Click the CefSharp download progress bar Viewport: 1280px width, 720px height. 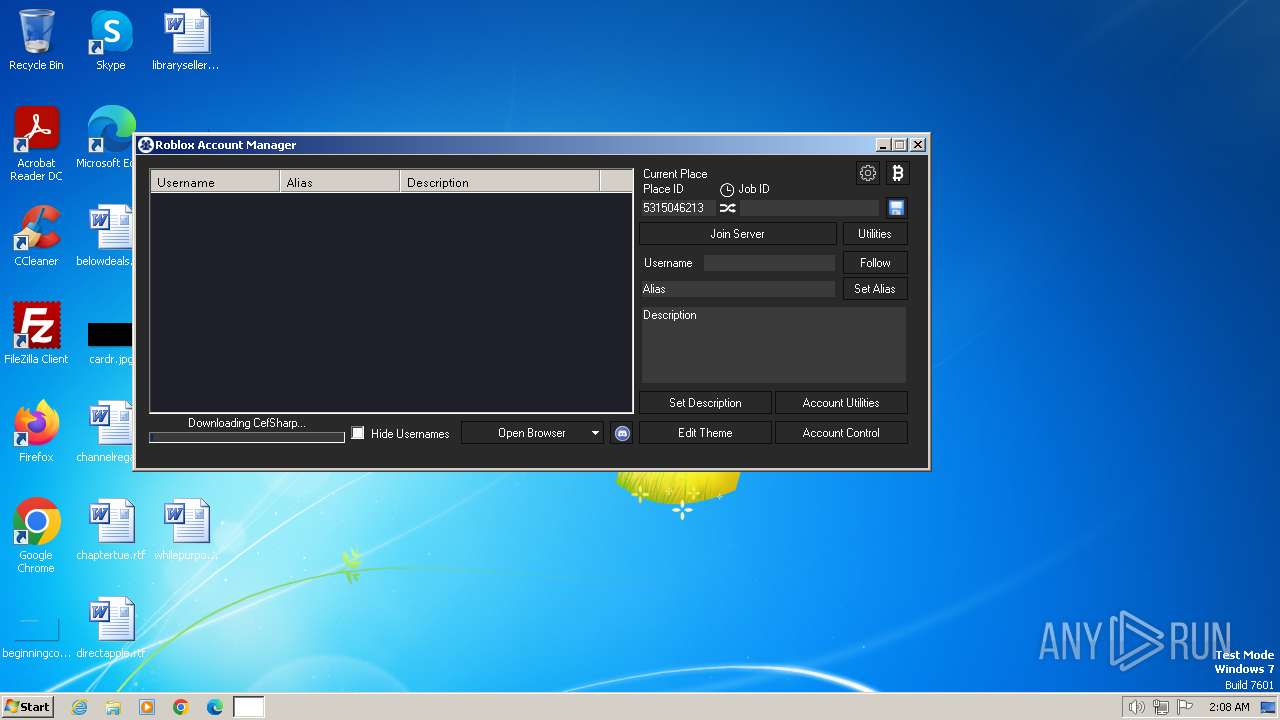(247, 437)
